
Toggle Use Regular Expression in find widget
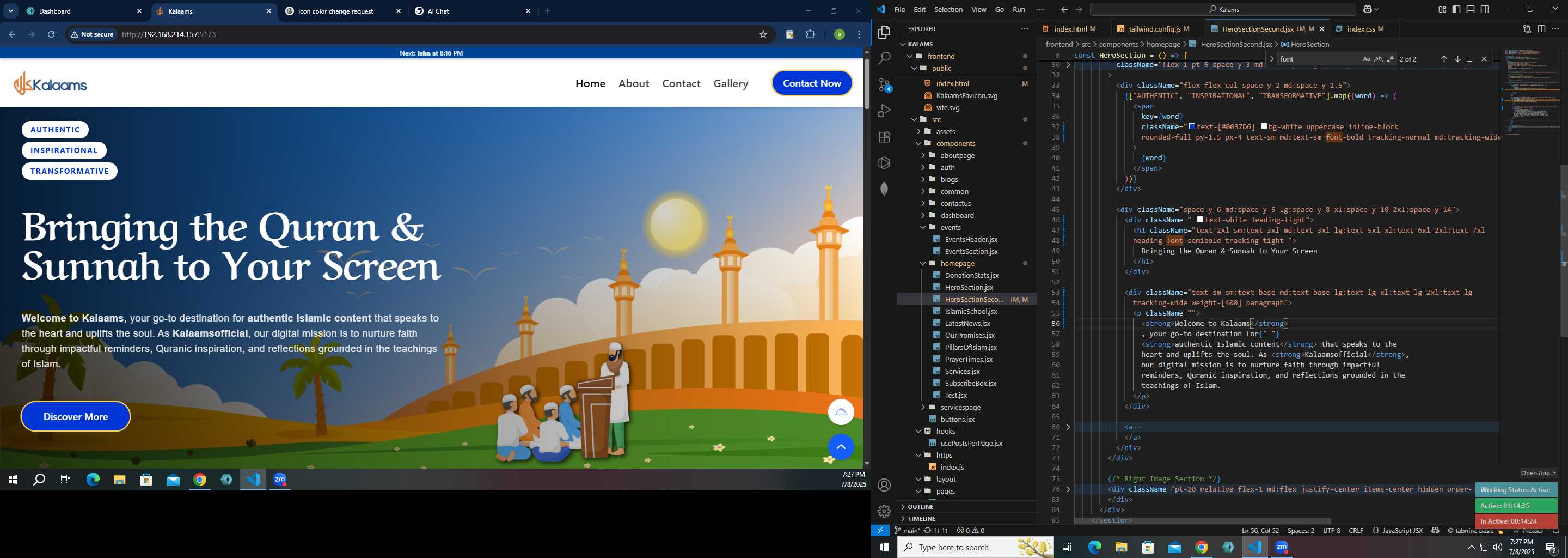pyautogui.click(x=1391, y=59)
